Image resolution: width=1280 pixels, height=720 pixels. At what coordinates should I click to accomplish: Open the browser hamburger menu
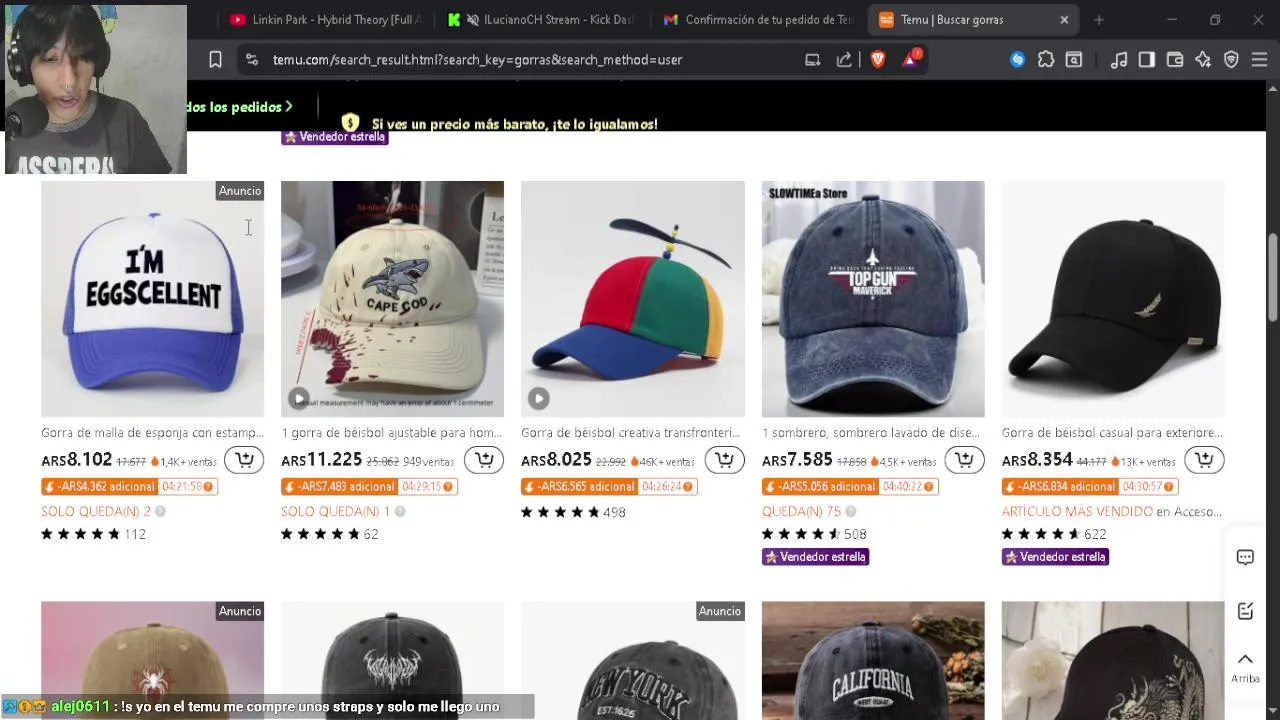pyautogui.click(x=1259, y=60)
